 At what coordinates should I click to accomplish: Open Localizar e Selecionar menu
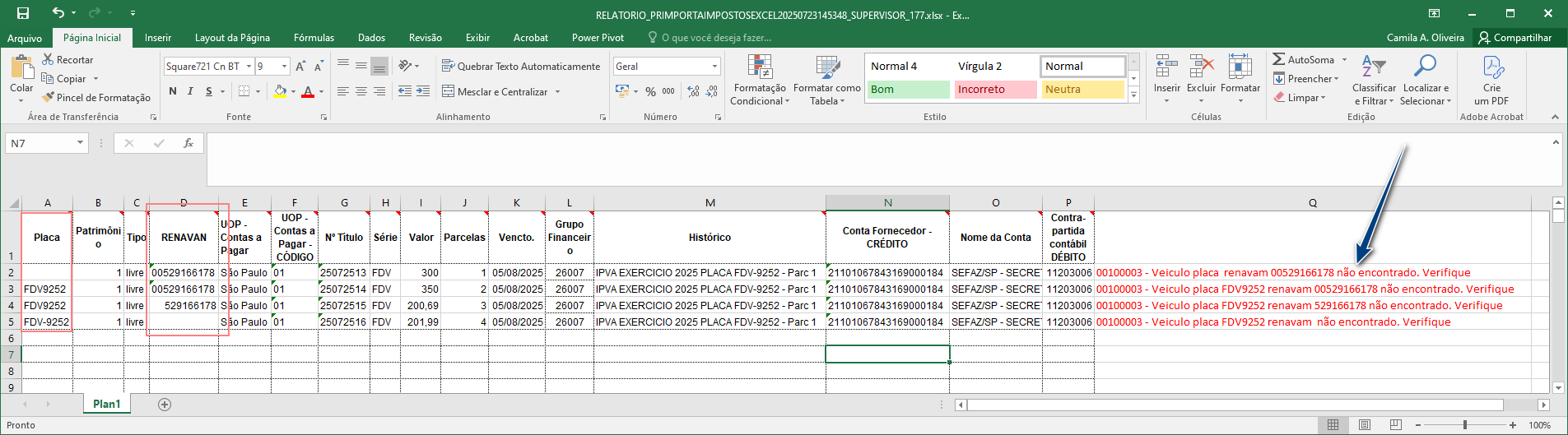[x=1426, y=80]
